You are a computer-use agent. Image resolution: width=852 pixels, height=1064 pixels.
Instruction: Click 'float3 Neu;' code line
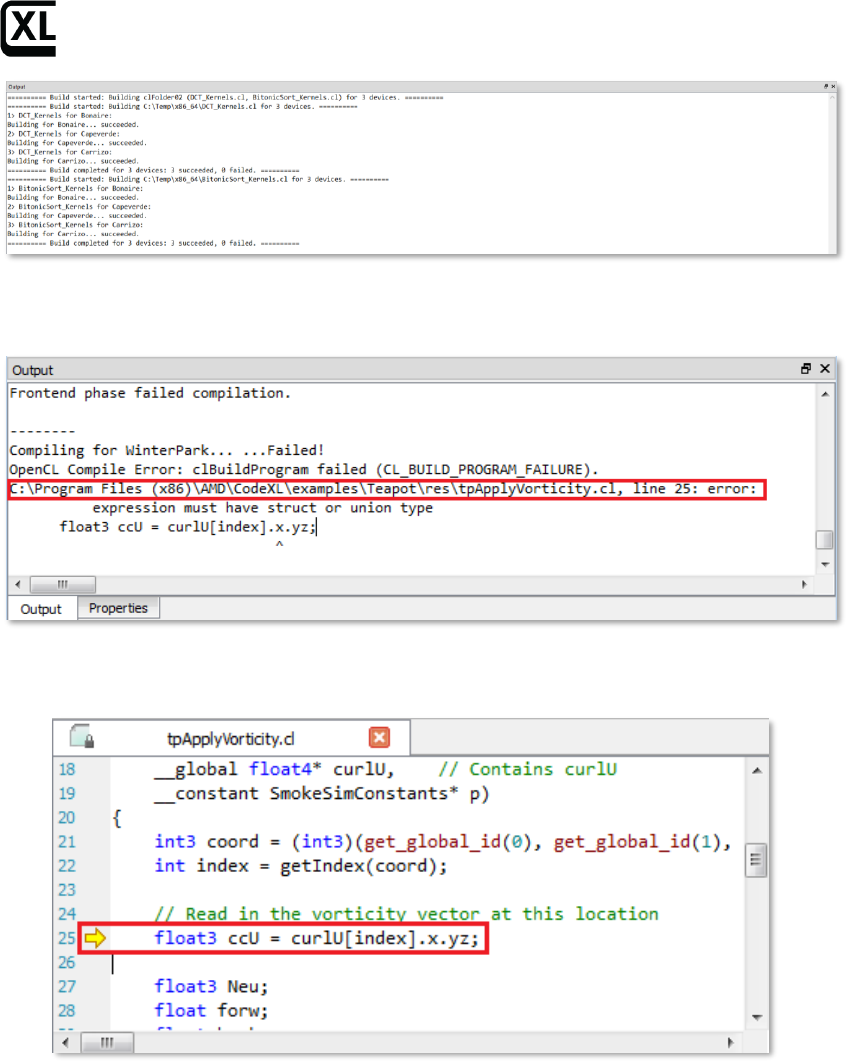(211, 987)
